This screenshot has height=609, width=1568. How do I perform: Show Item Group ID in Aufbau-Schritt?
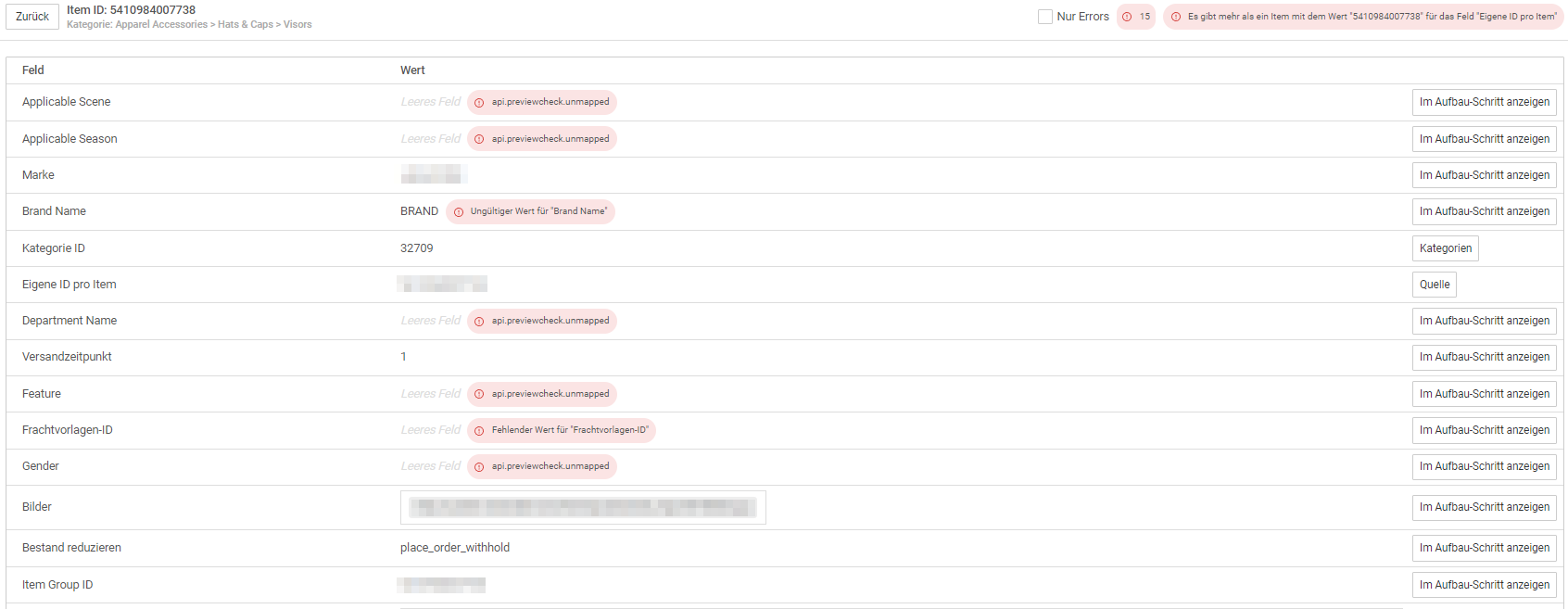click(x=1484, y=585)
